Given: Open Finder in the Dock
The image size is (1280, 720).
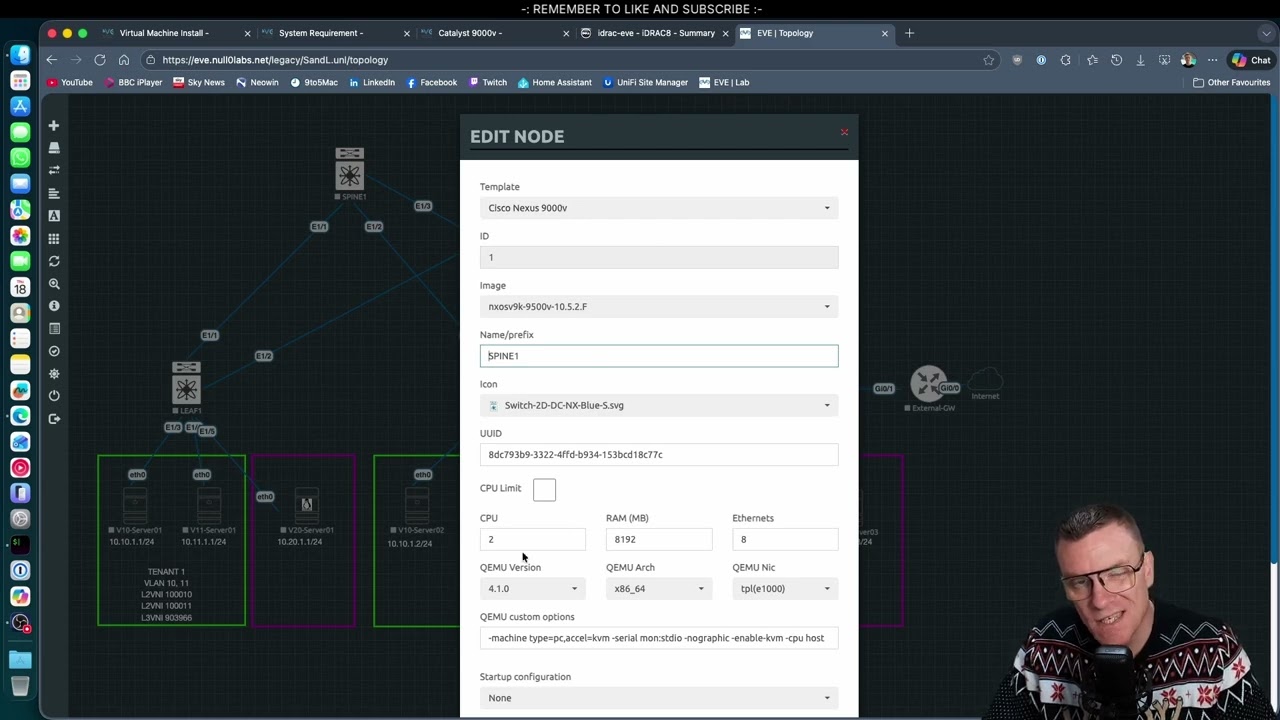Looking at the screenshot, I should click(x=20, y=54).
